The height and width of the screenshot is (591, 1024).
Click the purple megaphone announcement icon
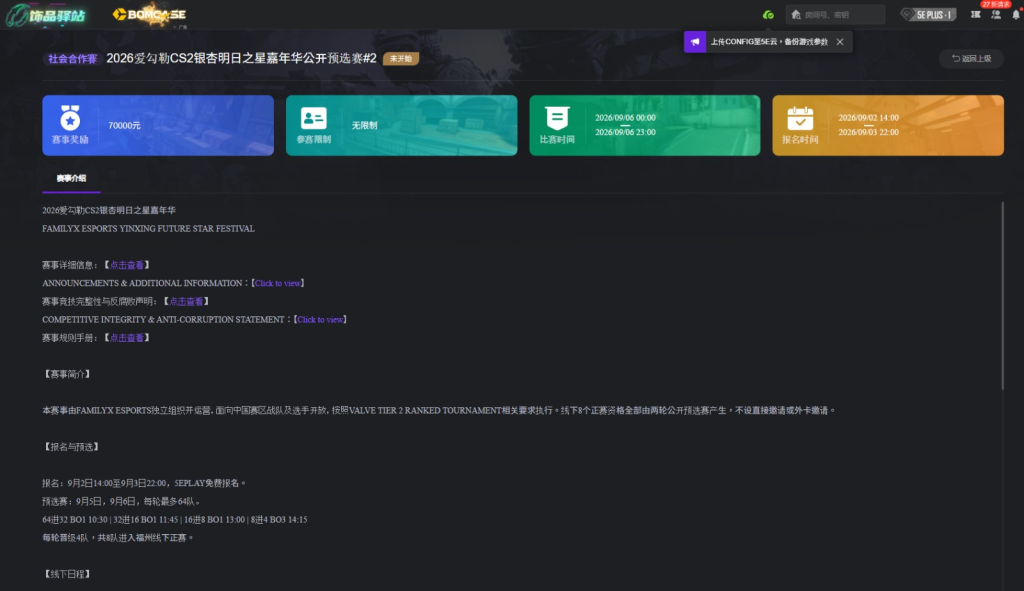(x=695, y=42)
